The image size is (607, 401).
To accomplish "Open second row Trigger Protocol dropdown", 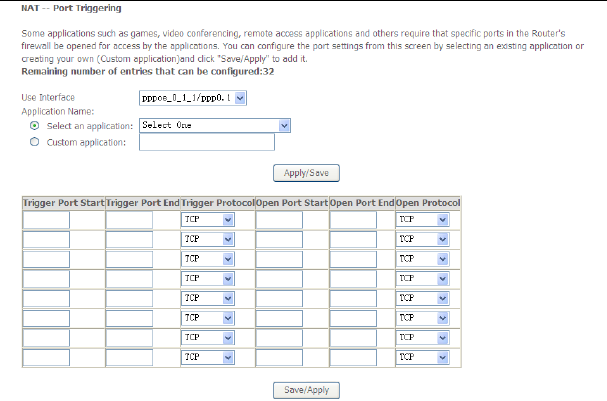I will [207, 239].
